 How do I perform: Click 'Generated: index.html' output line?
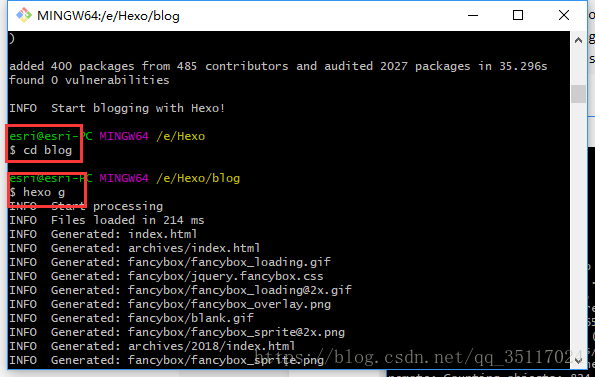[103, 234]
